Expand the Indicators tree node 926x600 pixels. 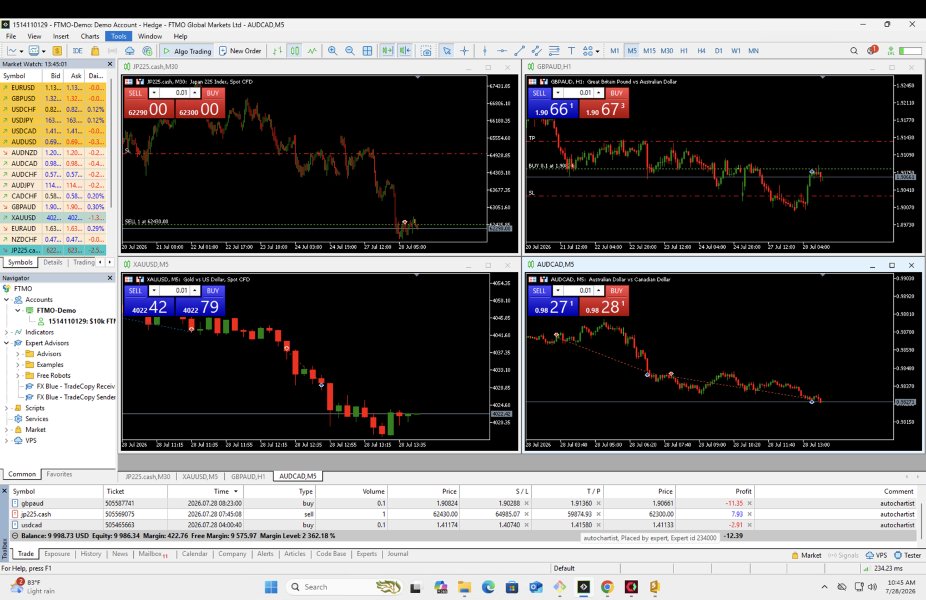pos(6,332)
